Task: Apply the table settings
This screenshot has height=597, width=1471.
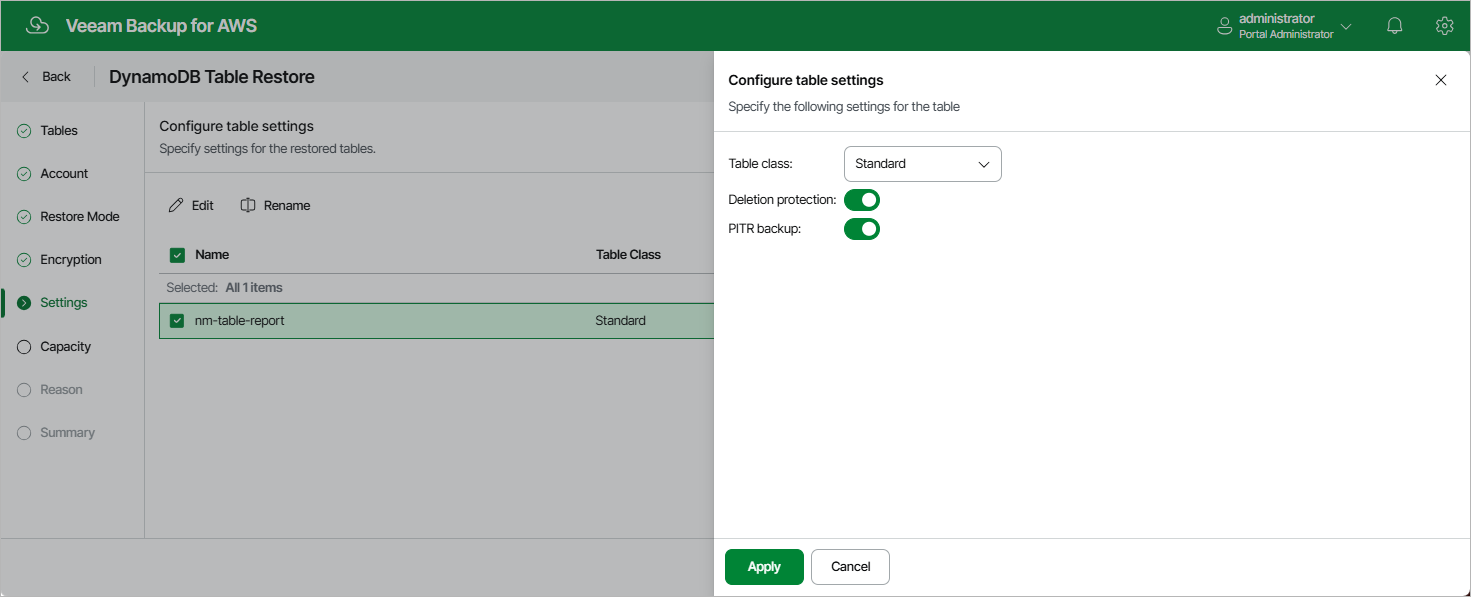Action: click(764, 567)
